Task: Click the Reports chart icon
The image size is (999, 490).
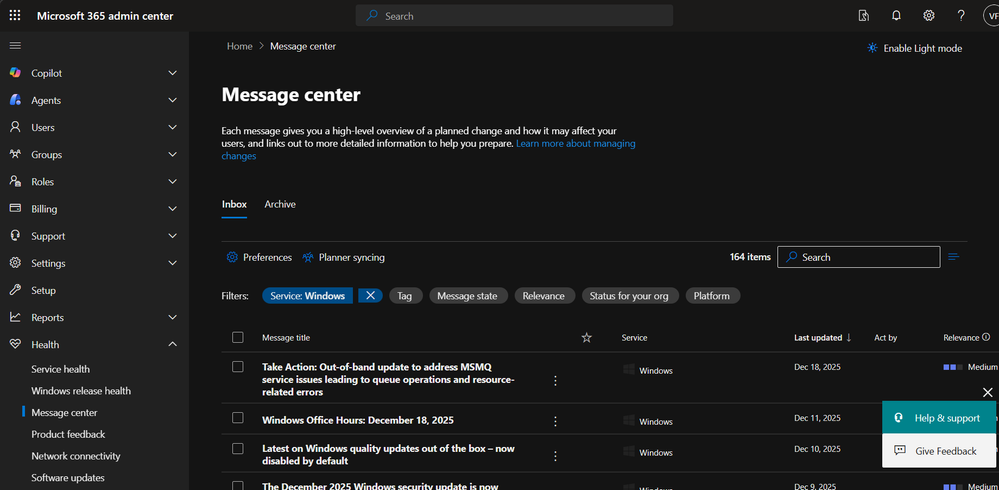Action: click(x=15, y=317)
